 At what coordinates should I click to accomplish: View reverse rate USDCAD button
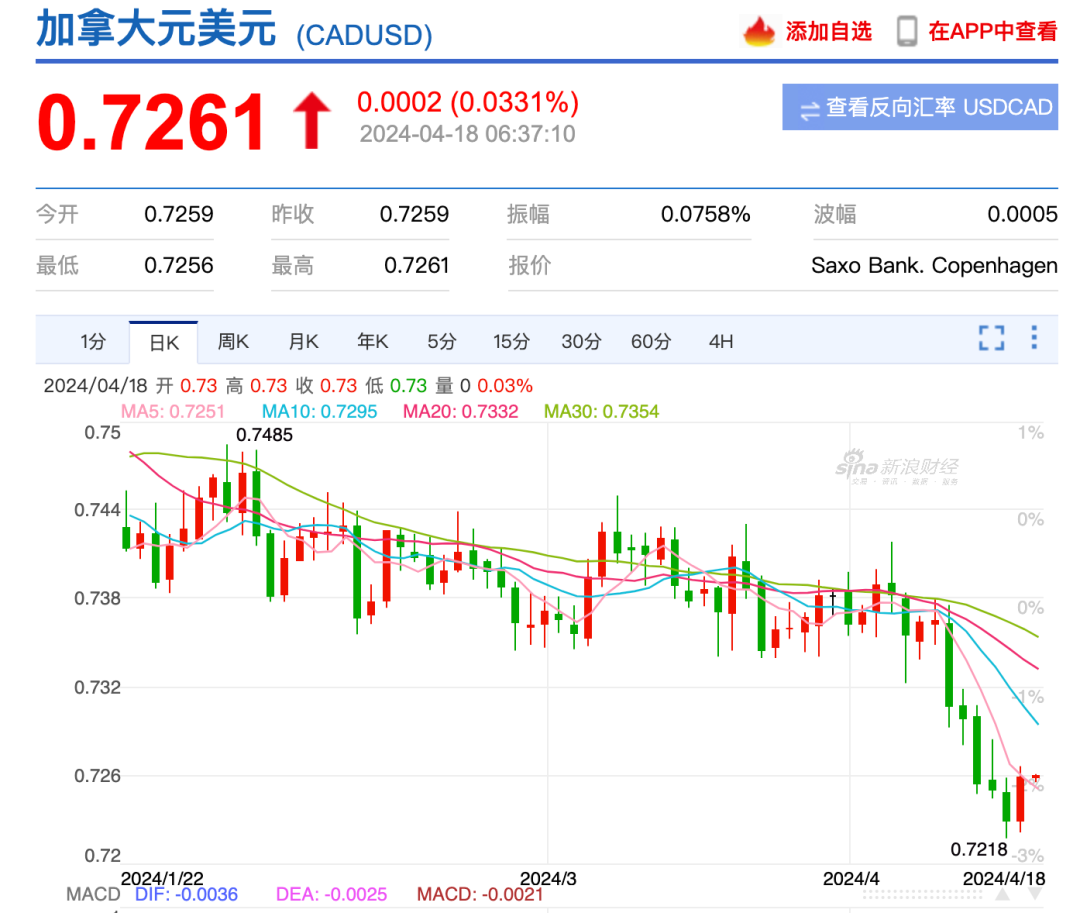click(920, 107)
